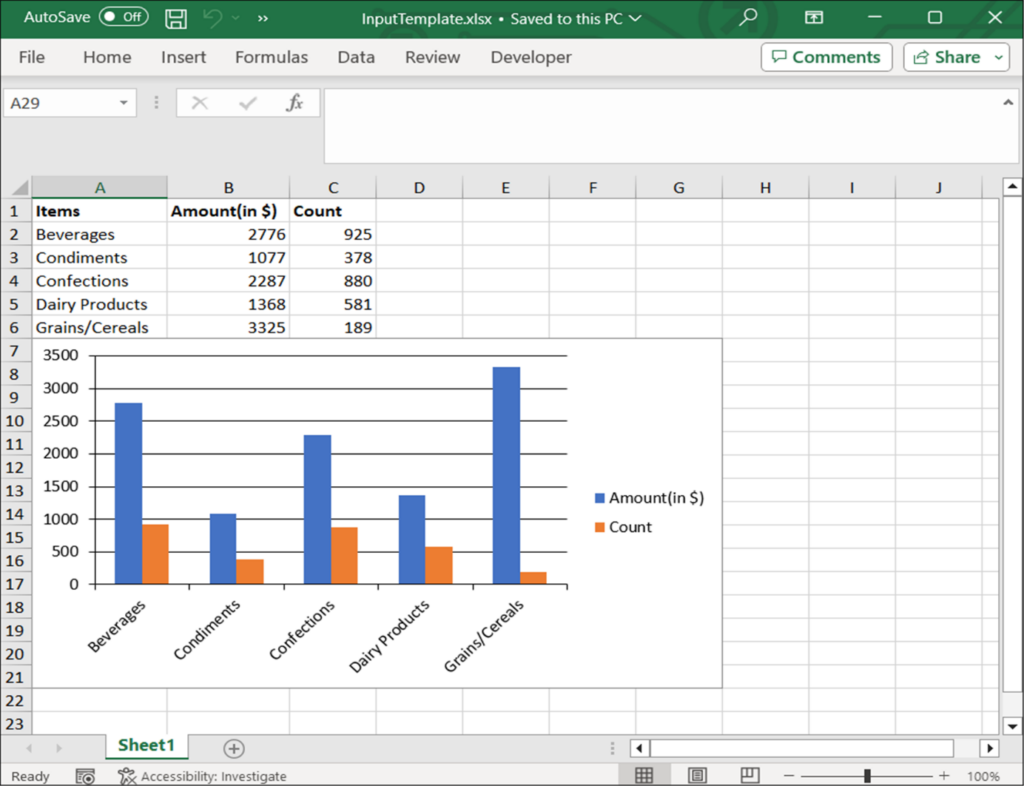
Task: Select column C header
Action: tap(333, 188)
